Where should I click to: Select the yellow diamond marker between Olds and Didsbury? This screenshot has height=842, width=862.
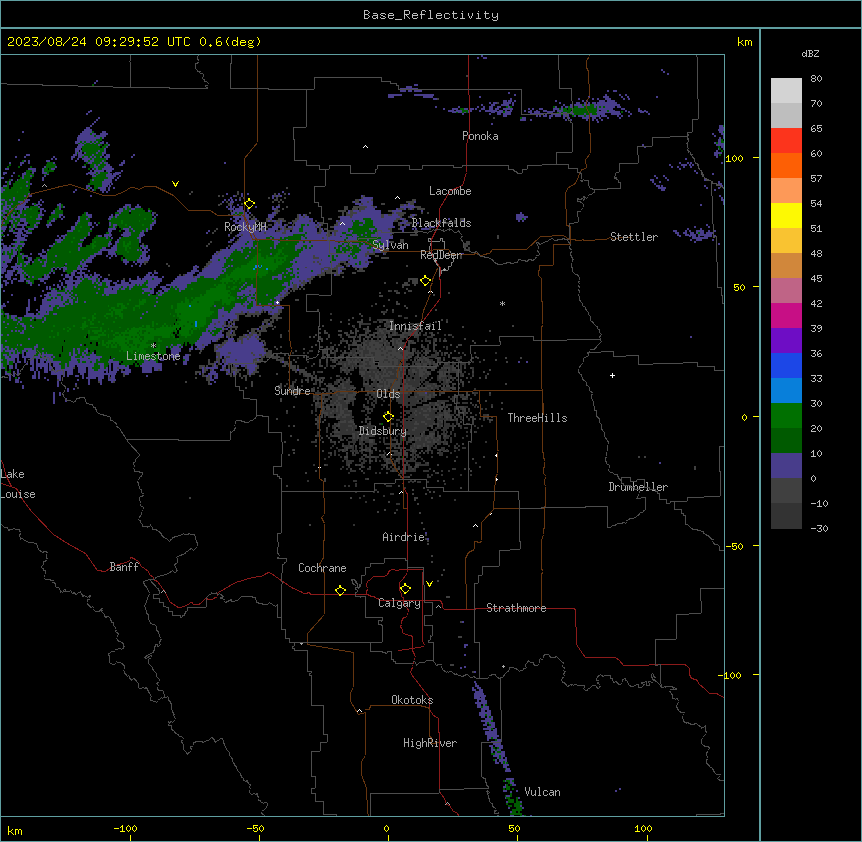point(389,417)
